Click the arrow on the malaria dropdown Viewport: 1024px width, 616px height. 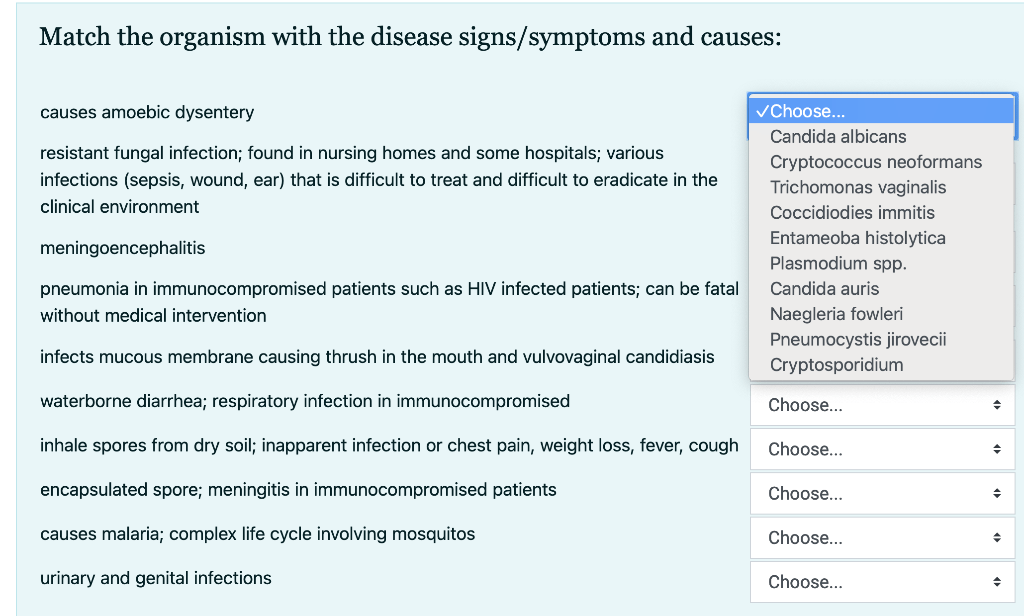pos(995,537)
